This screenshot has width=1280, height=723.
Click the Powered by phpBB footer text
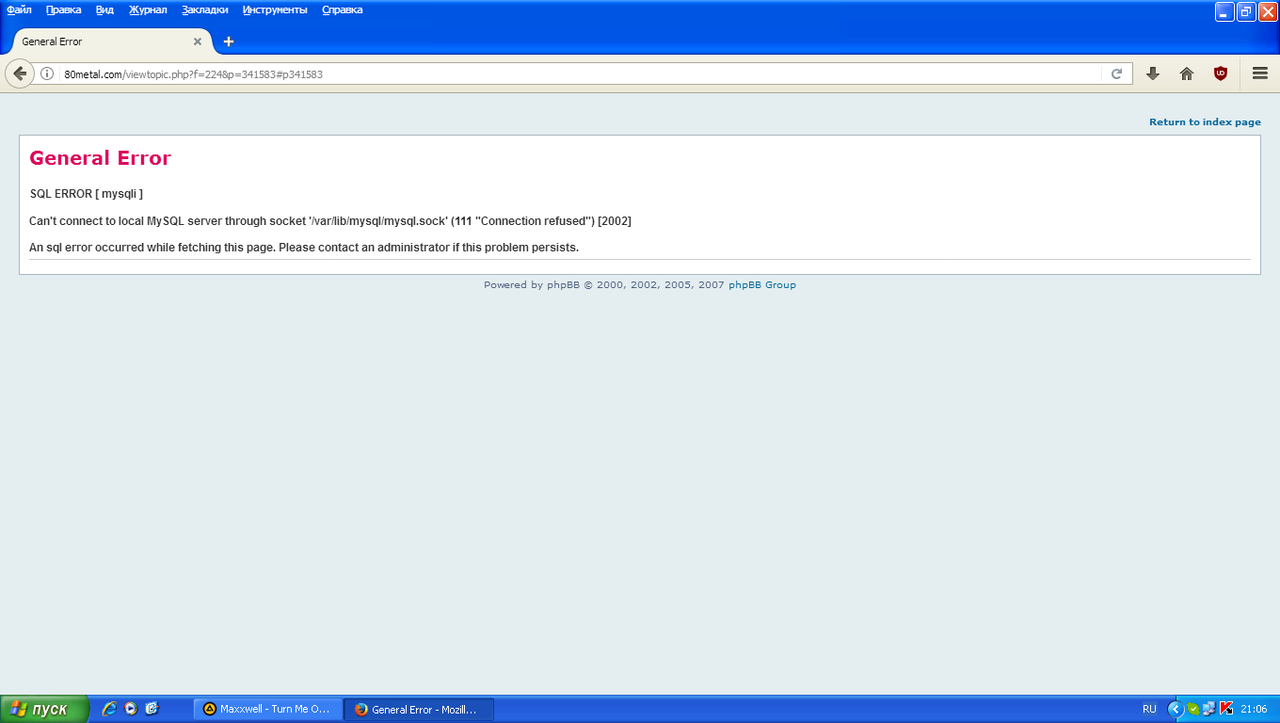tap(604, 285)
